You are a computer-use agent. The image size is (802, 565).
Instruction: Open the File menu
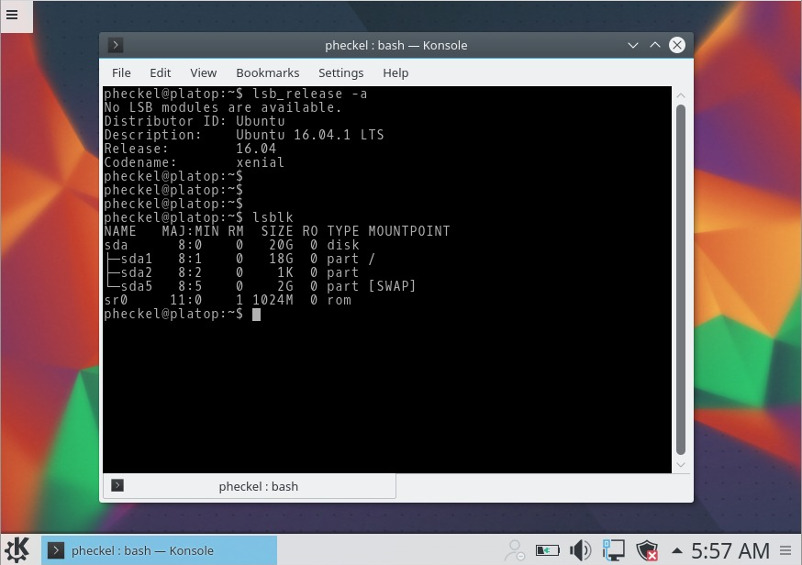click(x=121, y=73)
